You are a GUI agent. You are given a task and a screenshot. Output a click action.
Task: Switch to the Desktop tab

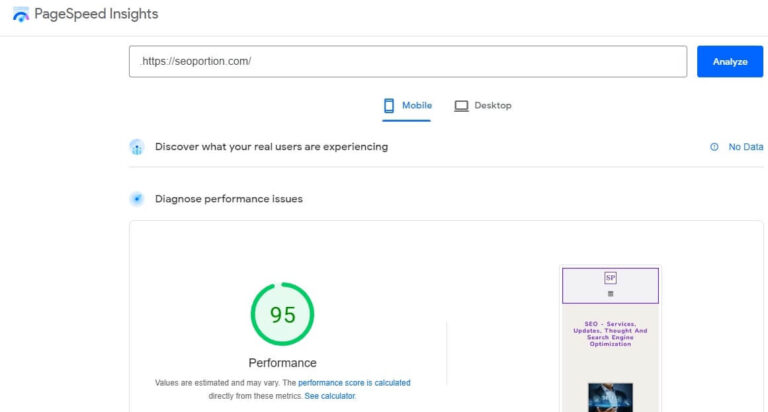482,106
